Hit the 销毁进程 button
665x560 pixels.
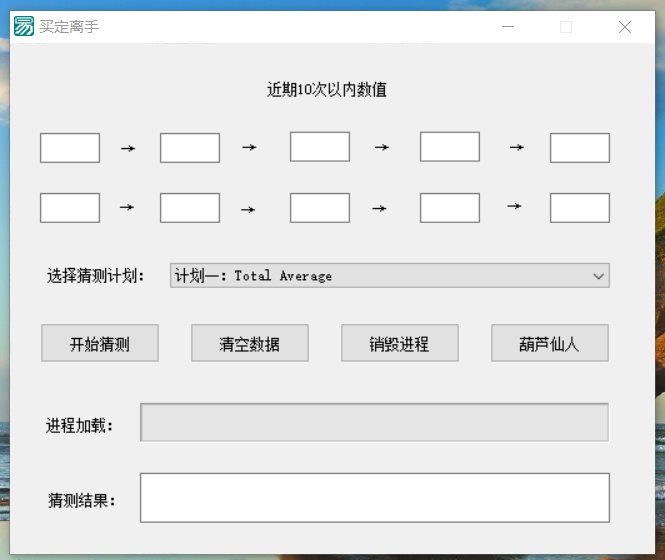400,344
